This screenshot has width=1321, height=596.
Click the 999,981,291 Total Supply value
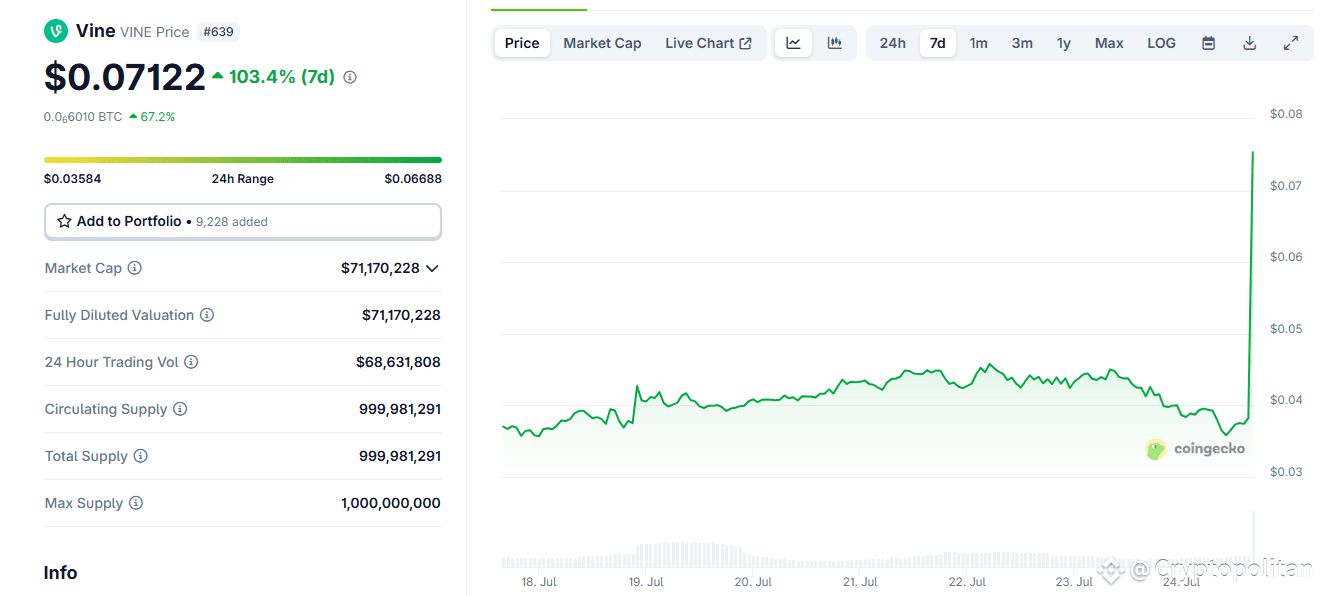click(400, 456)
